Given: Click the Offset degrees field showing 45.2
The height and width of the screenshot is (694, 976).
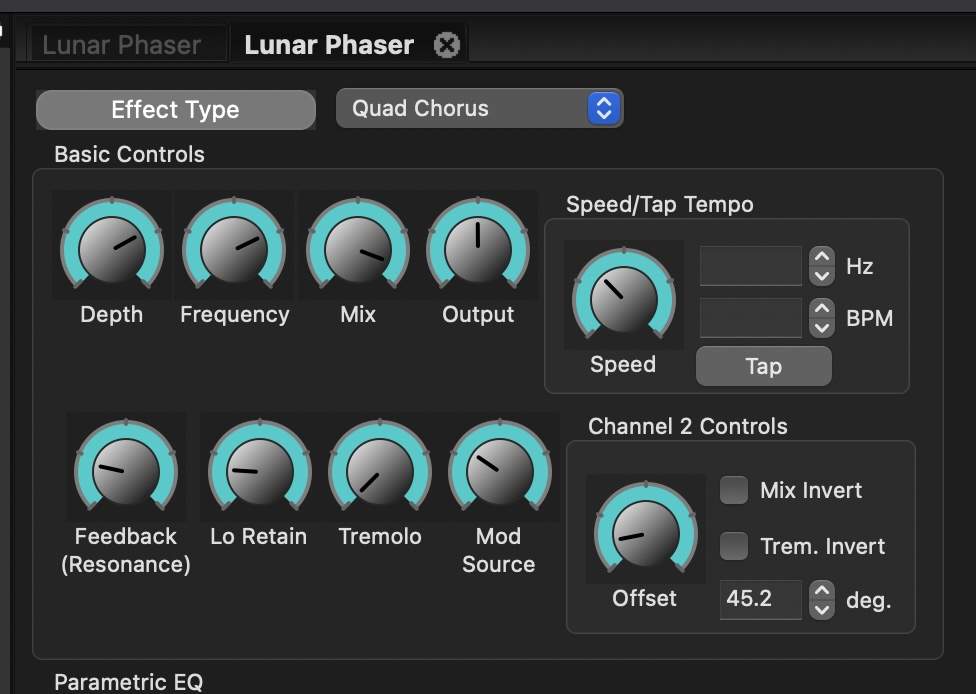Looking at the screenshot, I should click(761, 599).
